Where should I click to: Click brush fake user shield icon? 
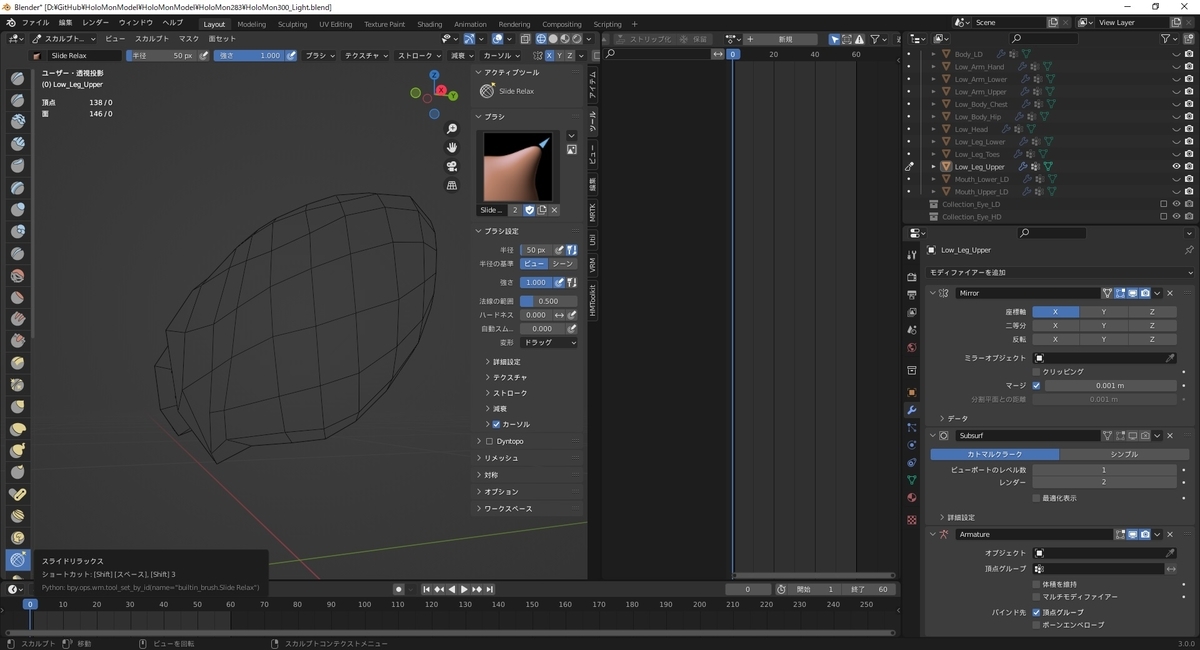tap(529, 210)
